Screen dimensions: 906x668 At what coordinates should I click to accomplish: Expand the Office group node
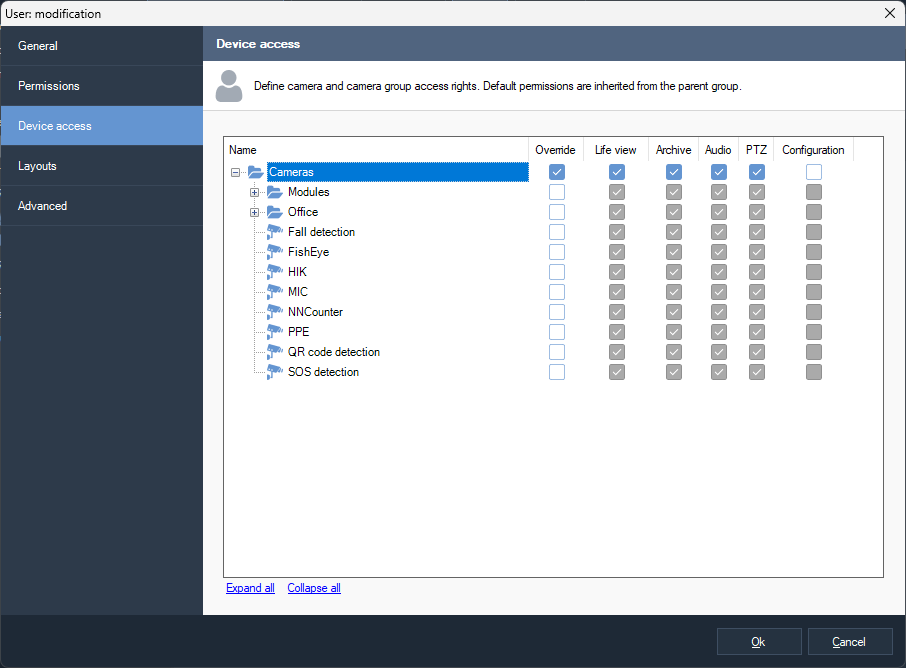click(x=254, y=212)
